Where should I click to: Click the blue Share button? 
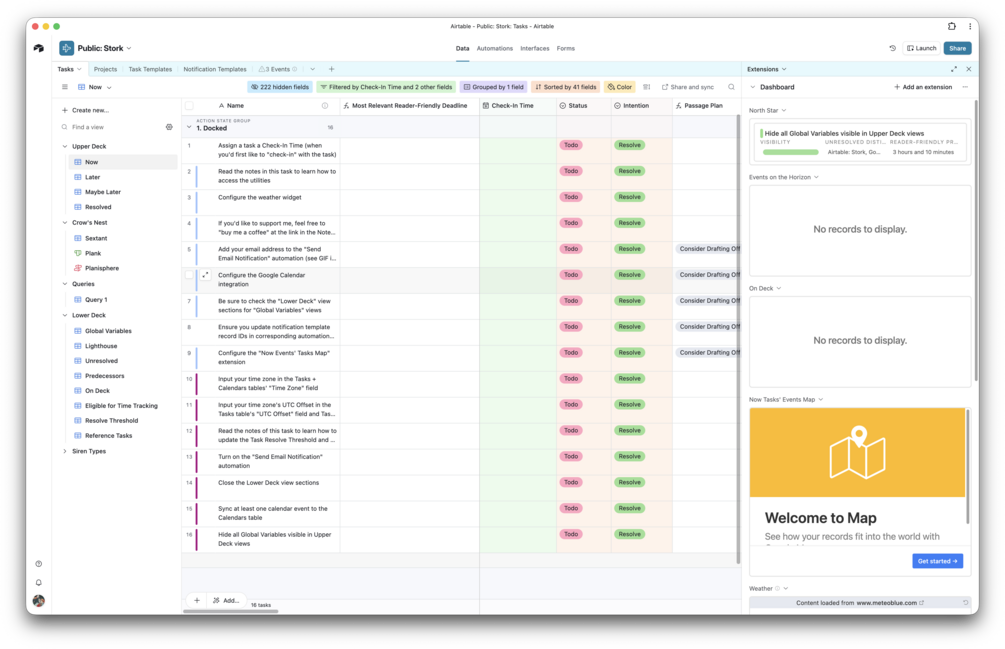[x=958, y=48]
